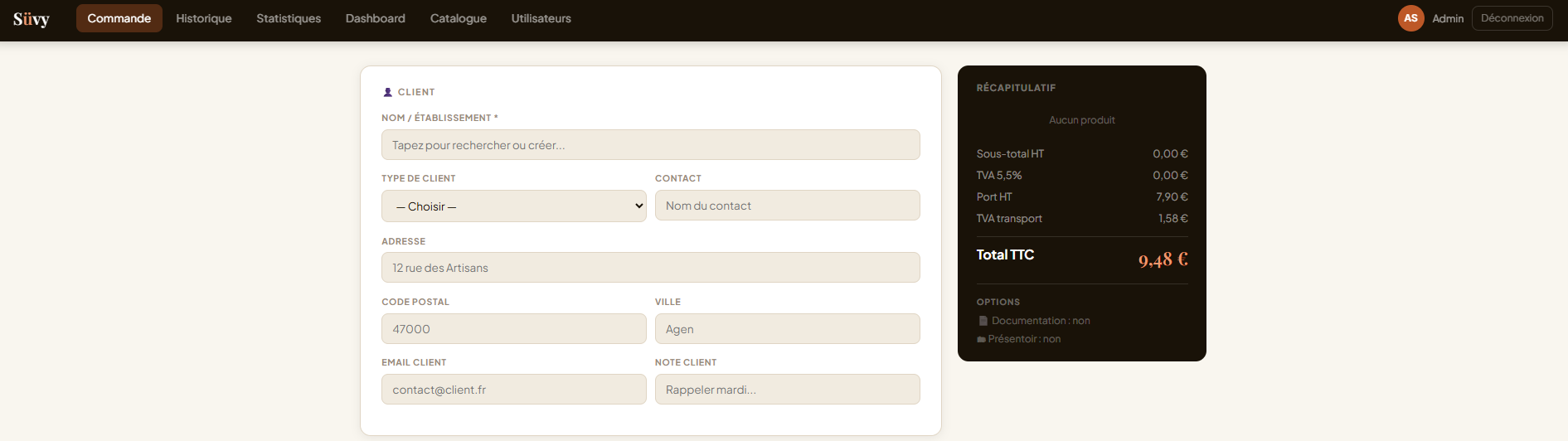Viewport: 1568px width, 441px height.
Task: Click the Admin username label
Action: click(x=1448, y=18)
